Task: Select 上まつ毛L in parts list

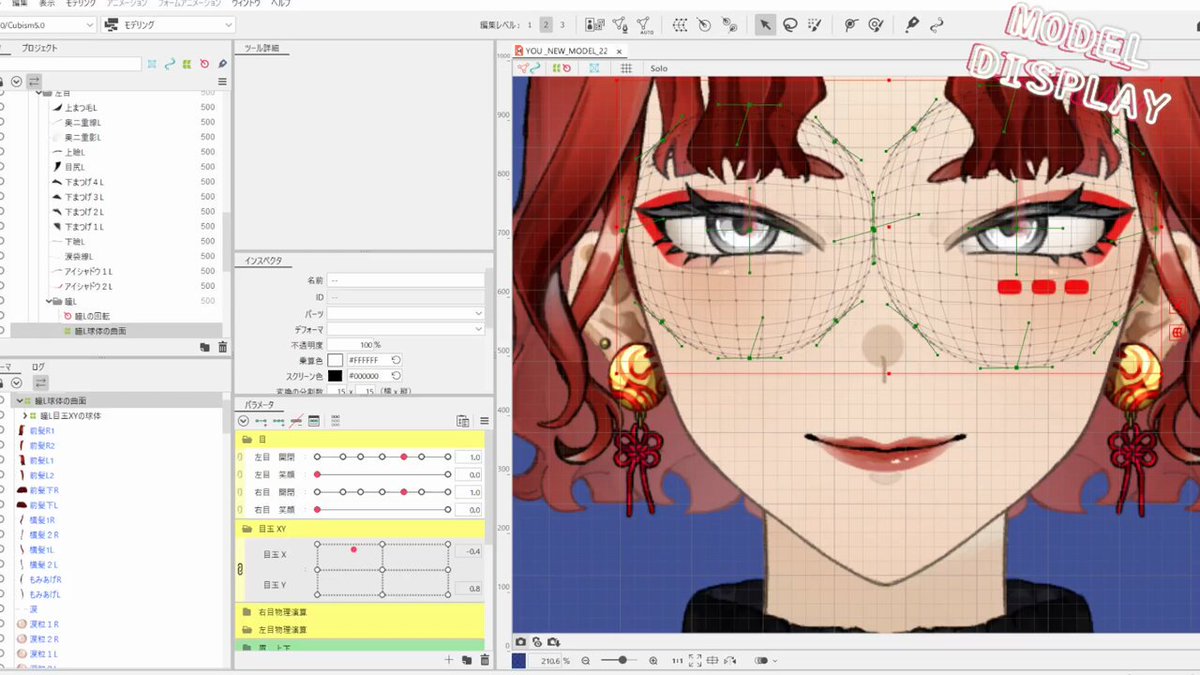Action: [x=82, y=107]
